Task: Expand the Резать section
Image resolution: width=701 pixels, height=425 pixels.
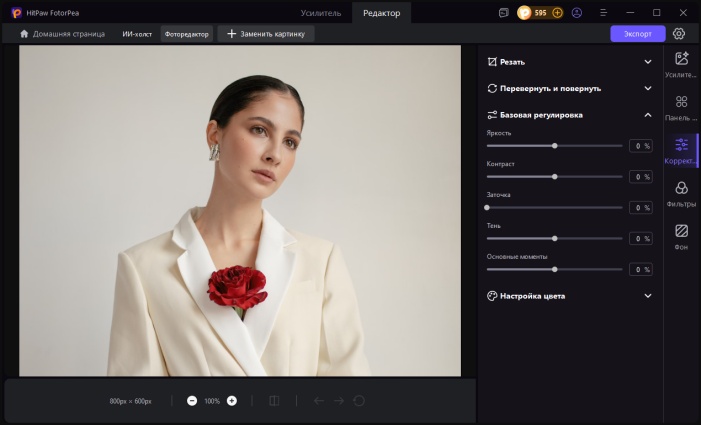Action: click(x=648, y=61)
